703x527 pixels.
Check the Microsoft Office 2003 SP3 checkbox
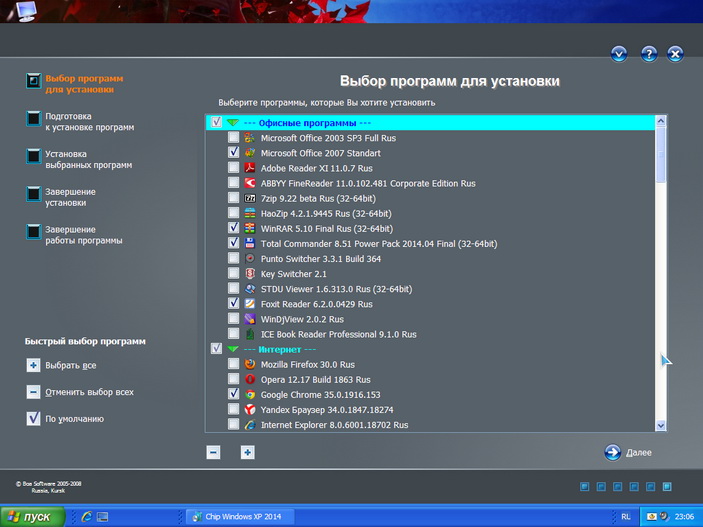[x=233, y=138]
